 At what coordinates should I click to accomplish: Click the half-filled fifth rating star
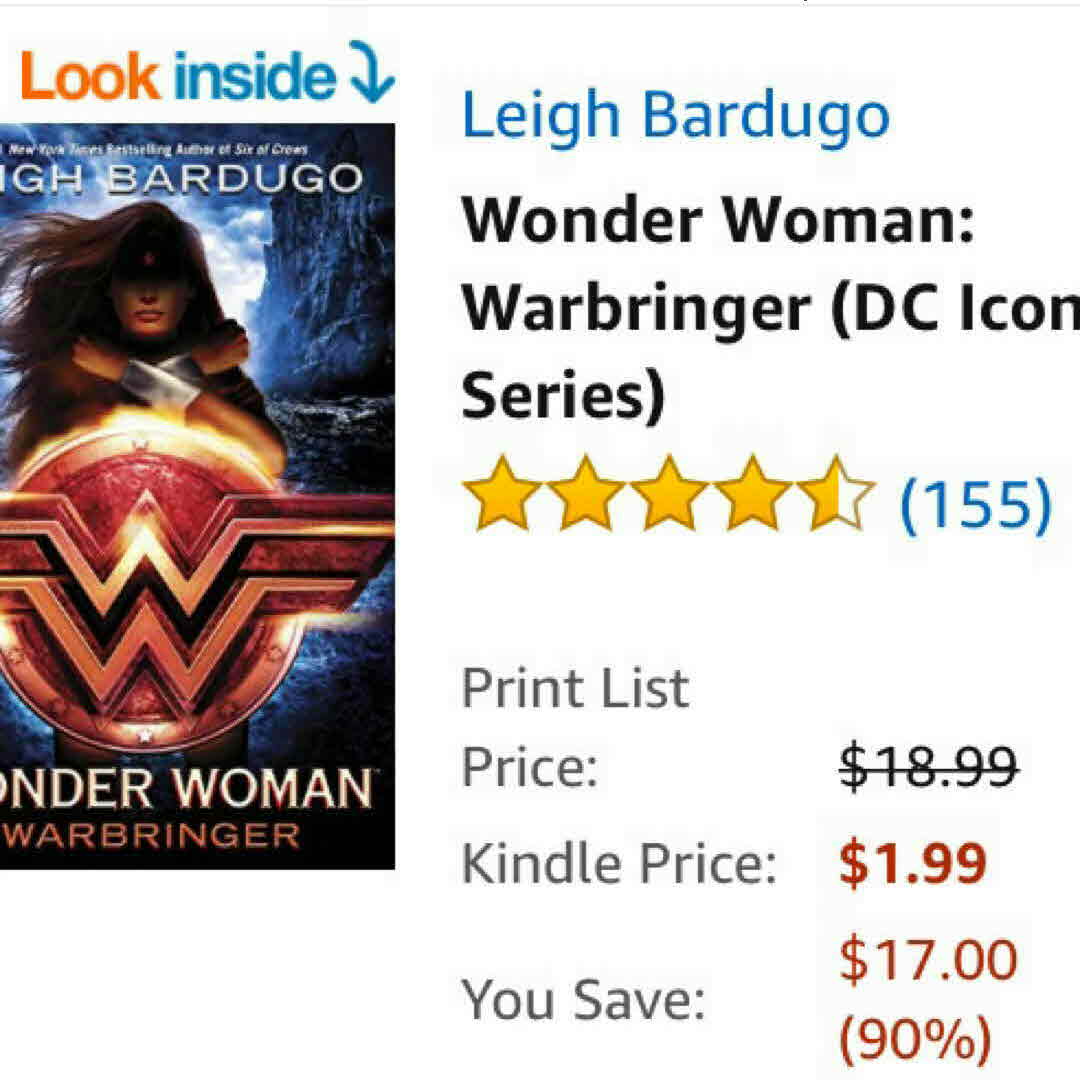coord(836,494)
